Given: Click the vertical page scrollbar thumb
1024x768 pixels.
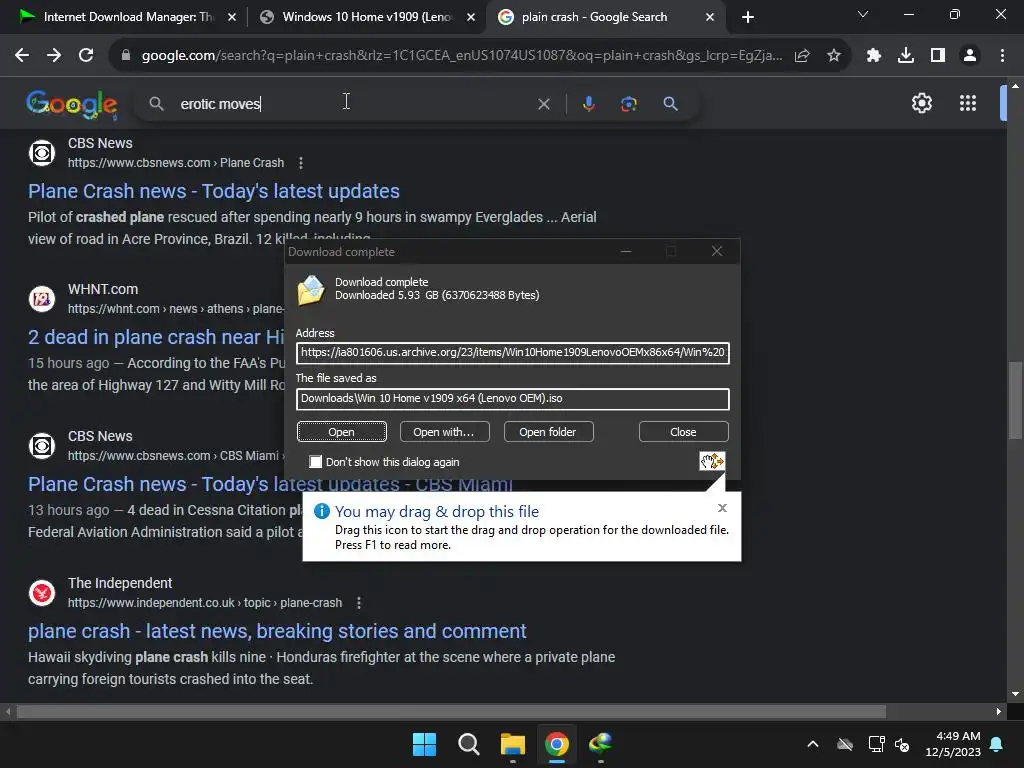Looking at the screenshot, I should coord(1014,400).
